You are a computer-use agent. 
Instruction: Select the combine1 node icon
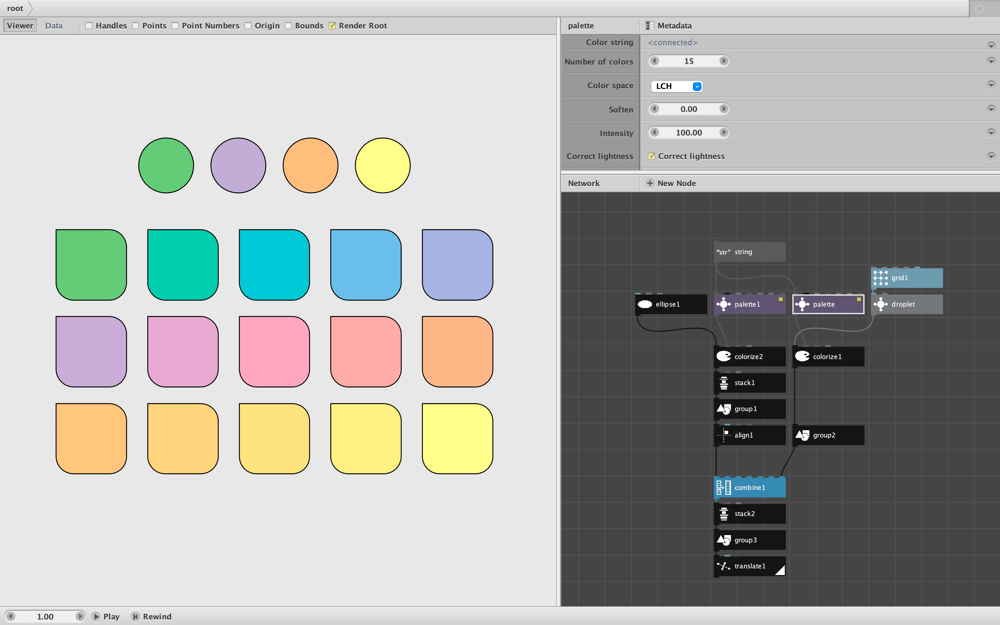[723, 488]
